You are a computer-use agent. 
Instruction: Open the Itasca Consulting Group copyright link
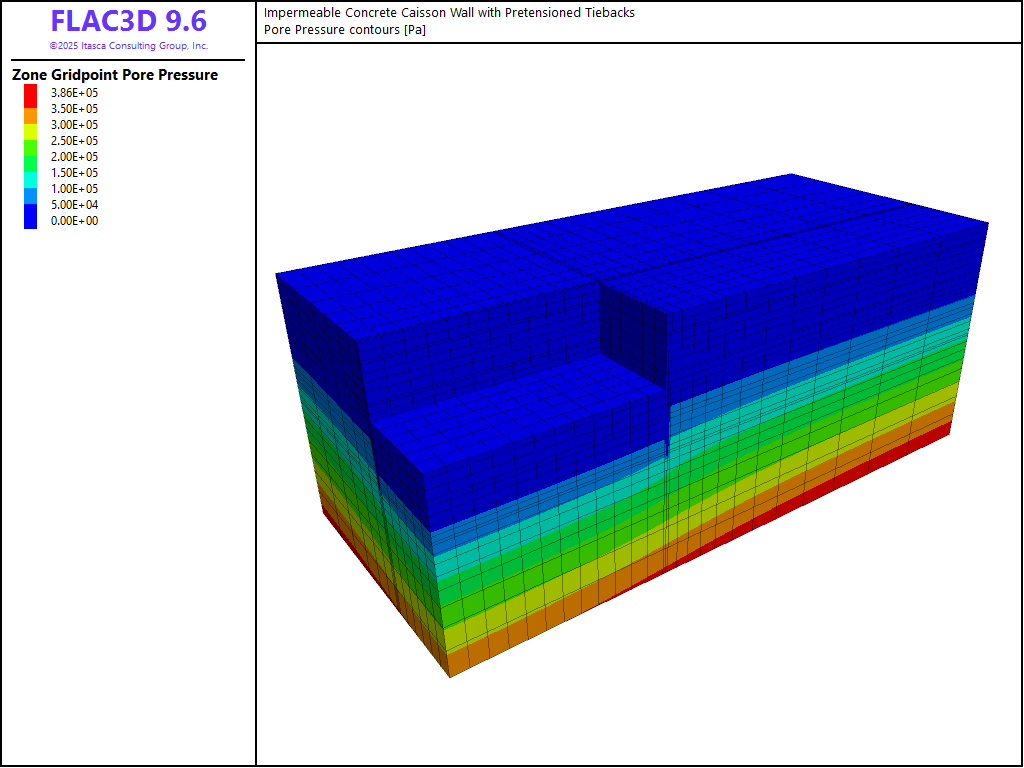(x=129, y=46)
